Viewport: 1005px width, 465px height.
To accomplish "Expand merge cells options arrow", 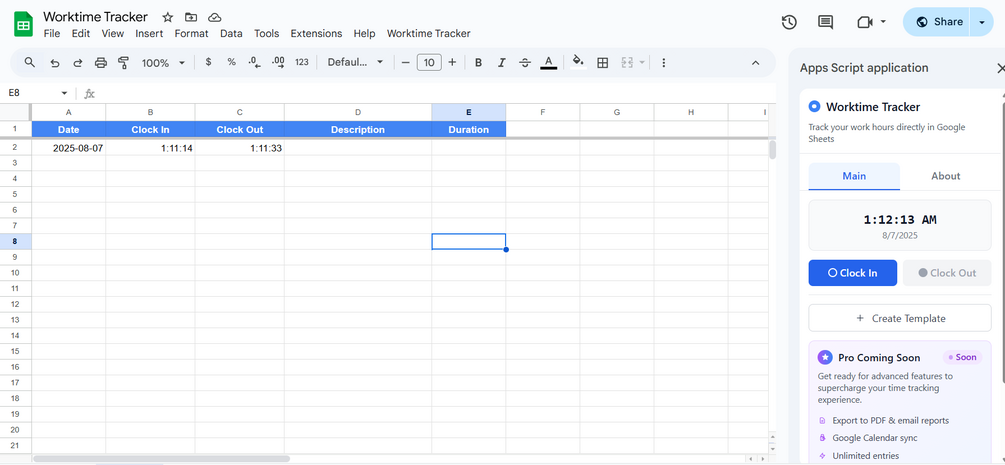I will 642,62.
